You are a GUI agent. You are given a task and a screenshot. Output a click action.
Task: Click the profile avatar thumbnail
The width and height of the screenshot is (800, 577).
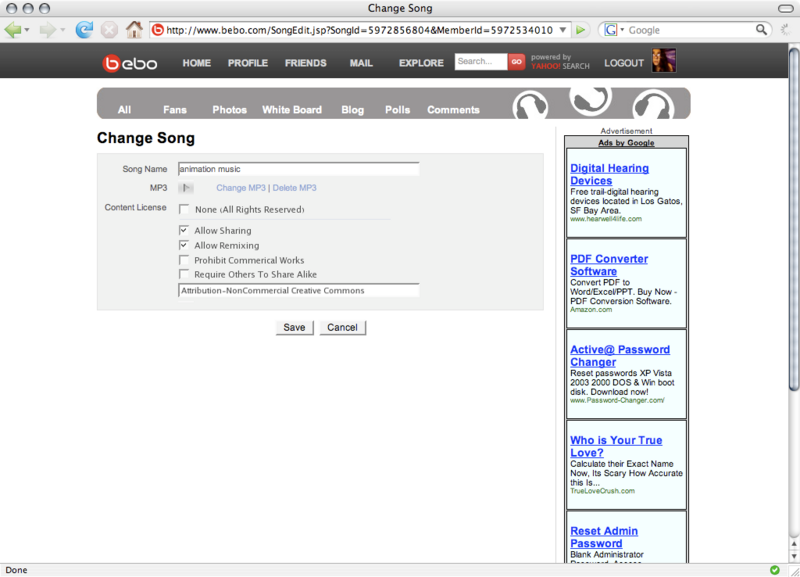664,61
